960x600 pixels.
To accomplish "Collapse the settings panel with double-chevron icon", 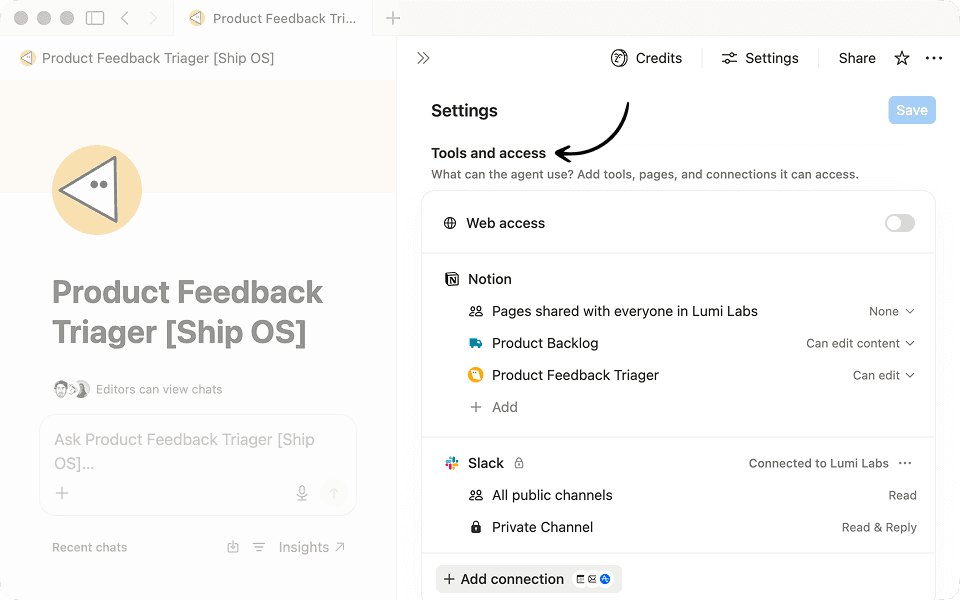I will click(423, 58).
